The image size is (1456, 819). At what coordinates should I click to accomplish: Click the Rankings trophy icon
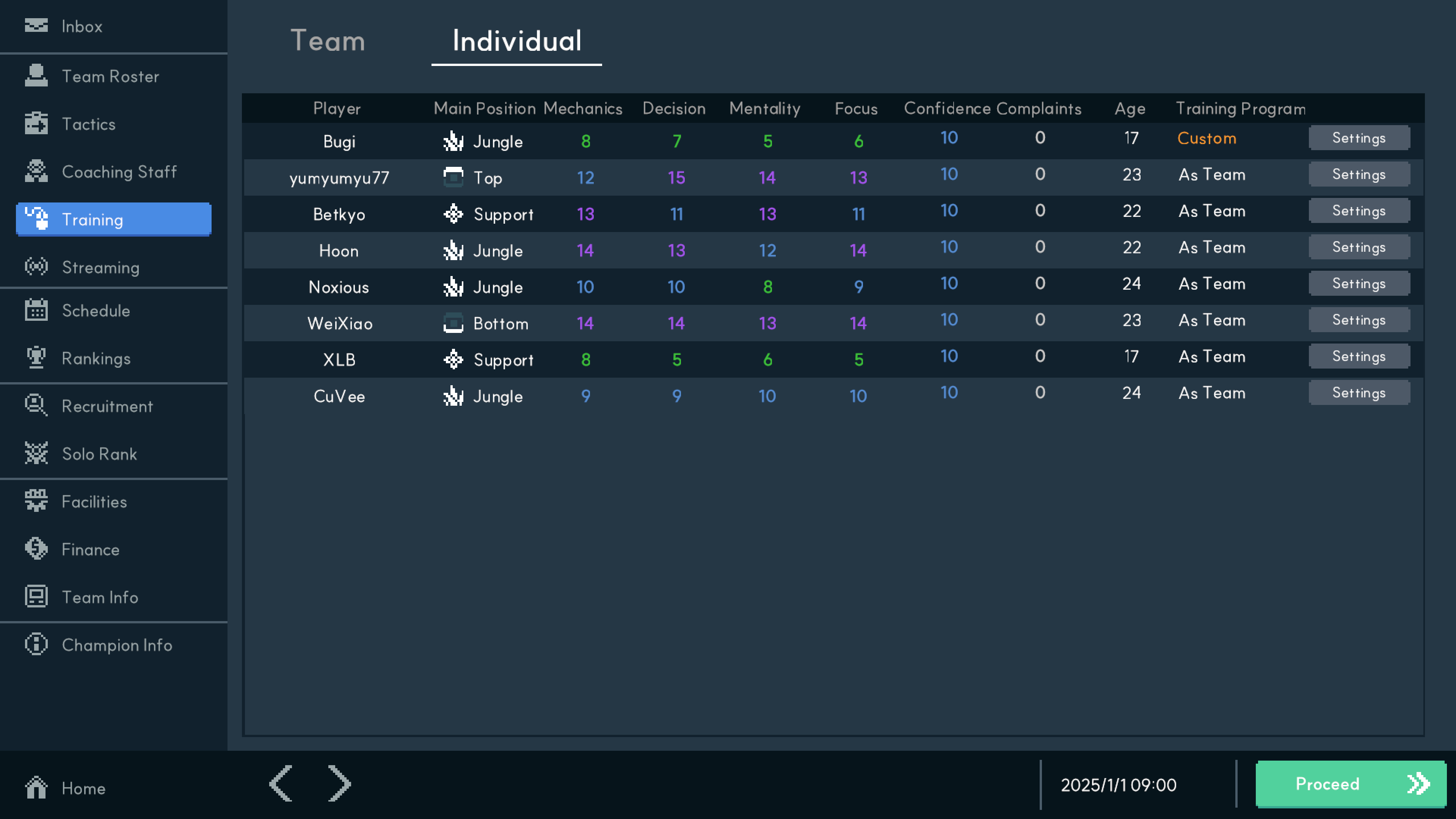pos(36,357)
